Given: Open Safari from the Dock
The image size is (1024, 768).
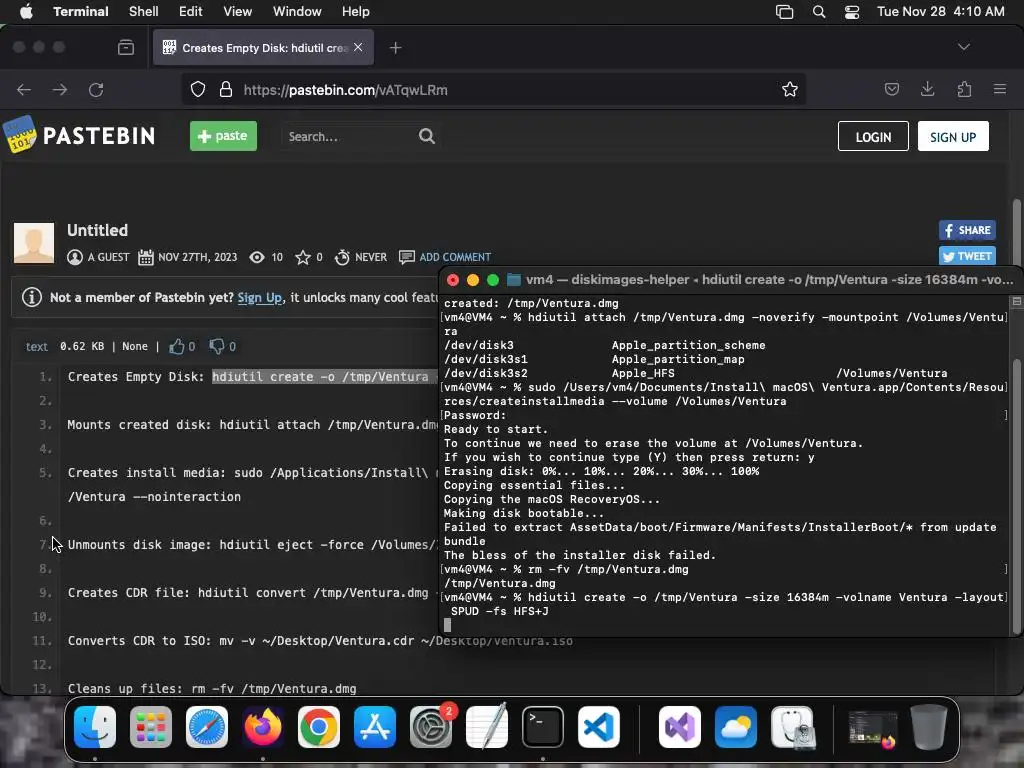Looking at the screenshot, I should click(207, 727).
